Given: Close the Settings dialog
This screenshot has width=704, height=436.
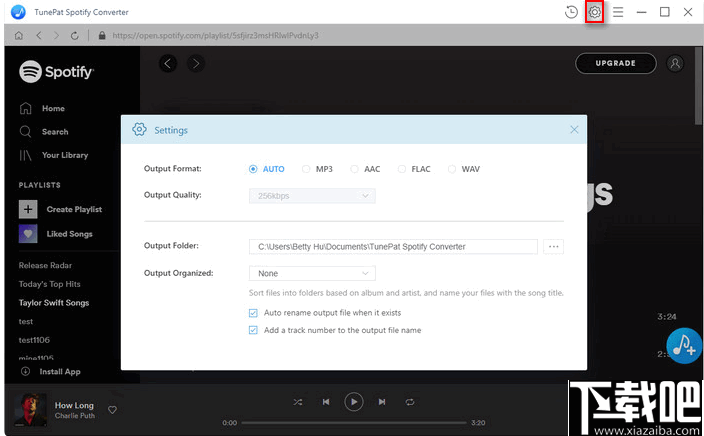Looking at the screenshot, I should click(x=574, y=130).
